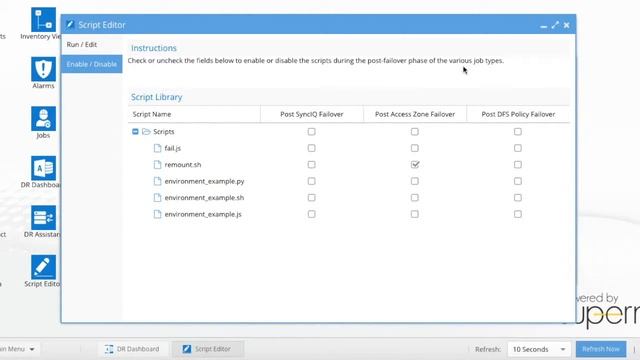The image size is (640, 360).
Task: Enable environment_example.py Post Access Zone Failover
Action: [415, 181]
